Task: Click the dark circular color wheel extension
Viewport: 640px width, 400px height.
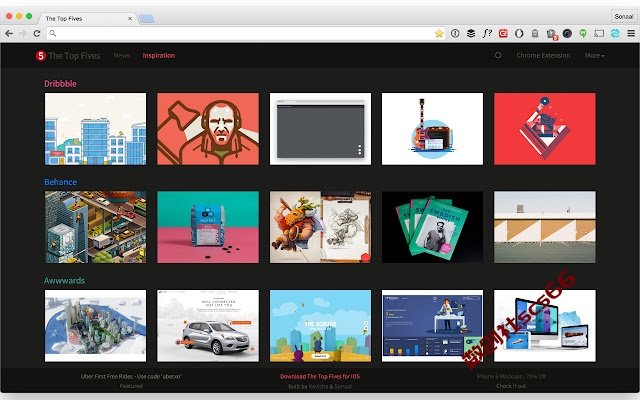Action: pyautogui.click(x=567, y=33)
